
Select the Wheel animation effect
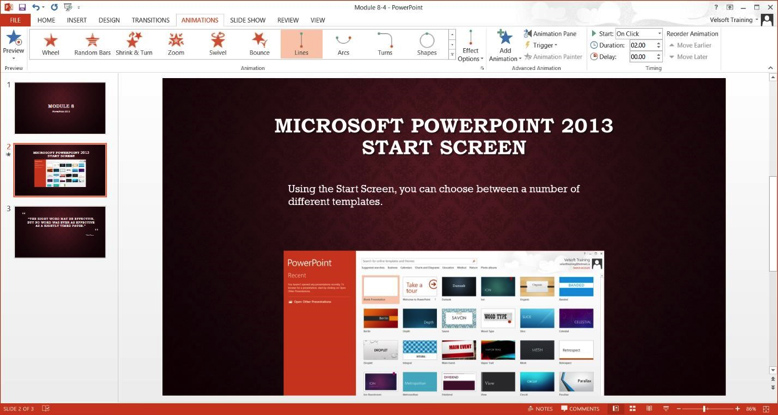50,44
